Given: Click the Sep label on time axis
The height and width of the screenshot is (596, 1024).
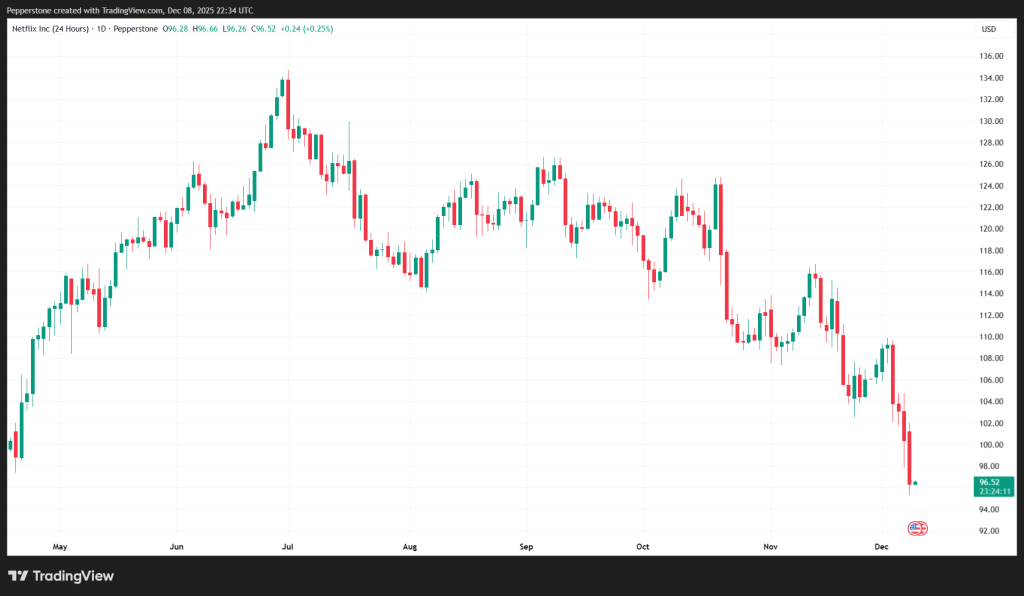Looking at the screenshot, I should tap(527, 547).
